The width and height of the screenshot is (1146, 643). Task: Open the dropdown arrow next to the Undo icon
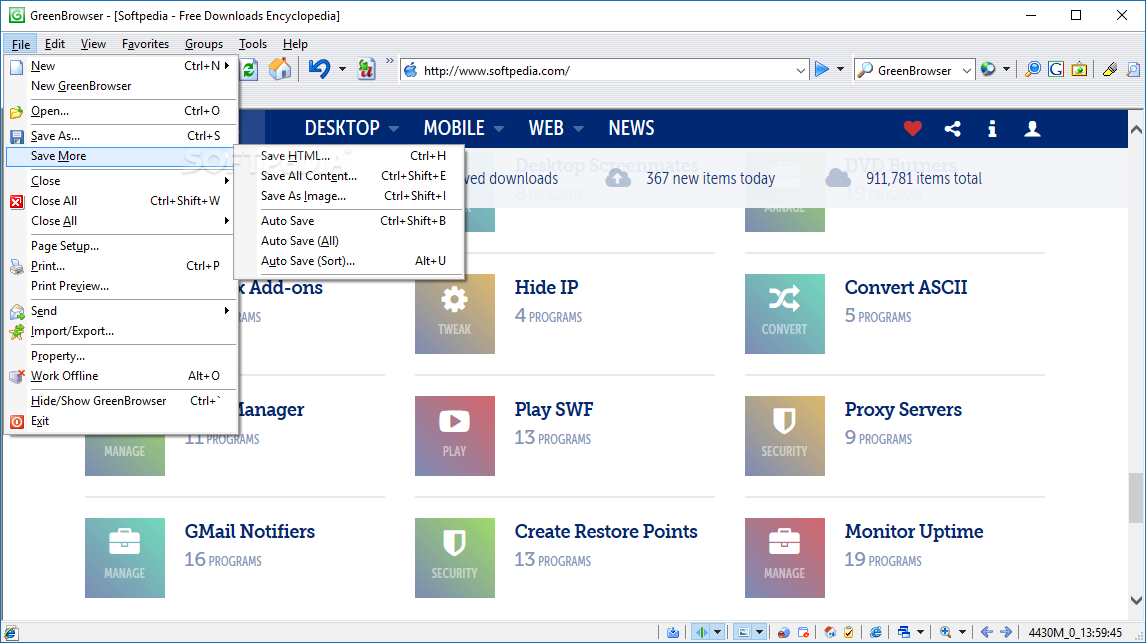[x=342, y=70]
